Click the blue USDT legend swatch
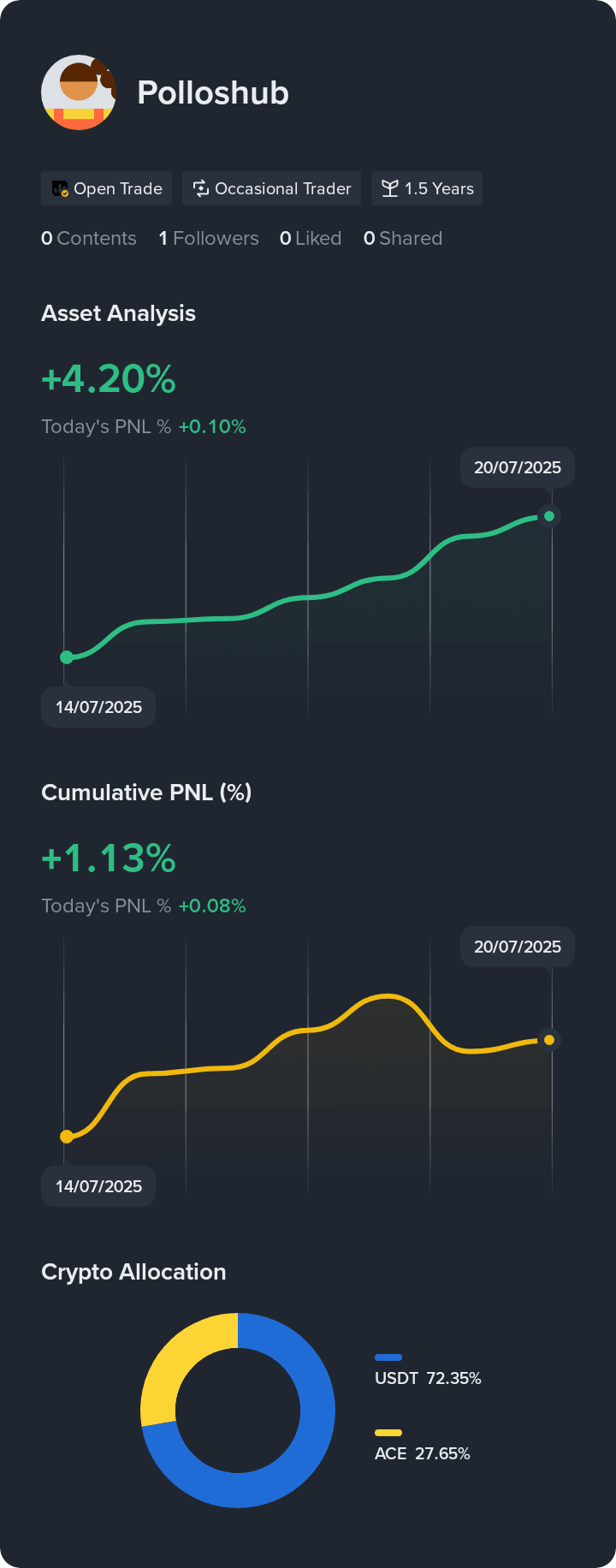This screenshot has height=1568, width=616. point(388,1357)
